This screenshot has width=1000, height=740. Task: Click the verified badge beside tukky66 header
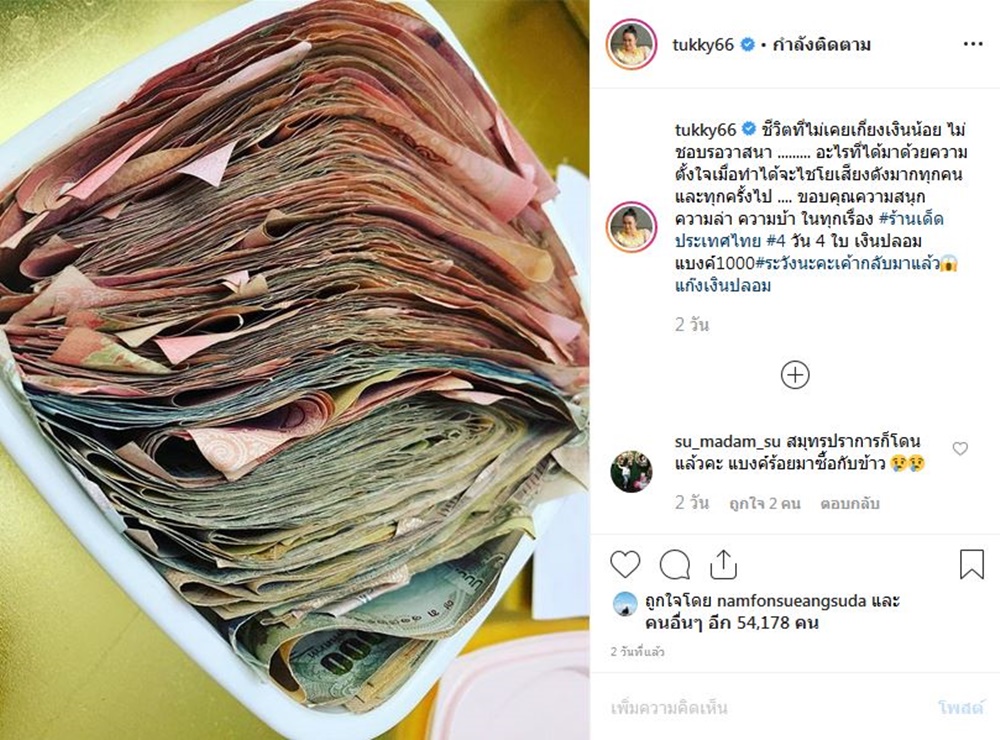point(747,45)
